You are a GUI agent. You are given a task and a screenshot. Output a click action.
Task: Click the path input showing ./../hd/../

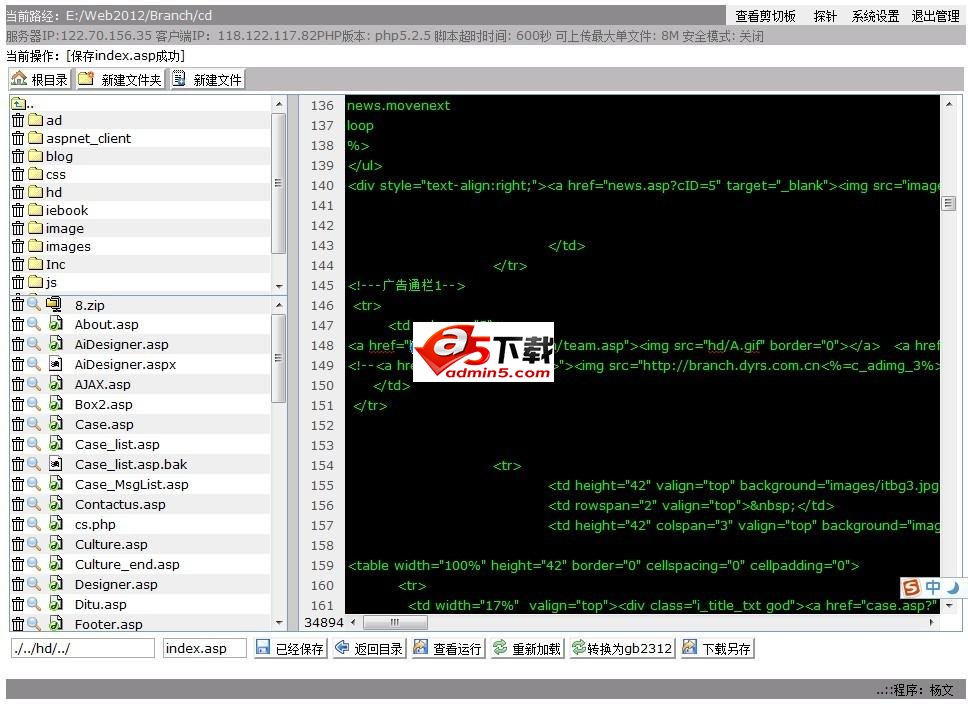click(83, 647)
